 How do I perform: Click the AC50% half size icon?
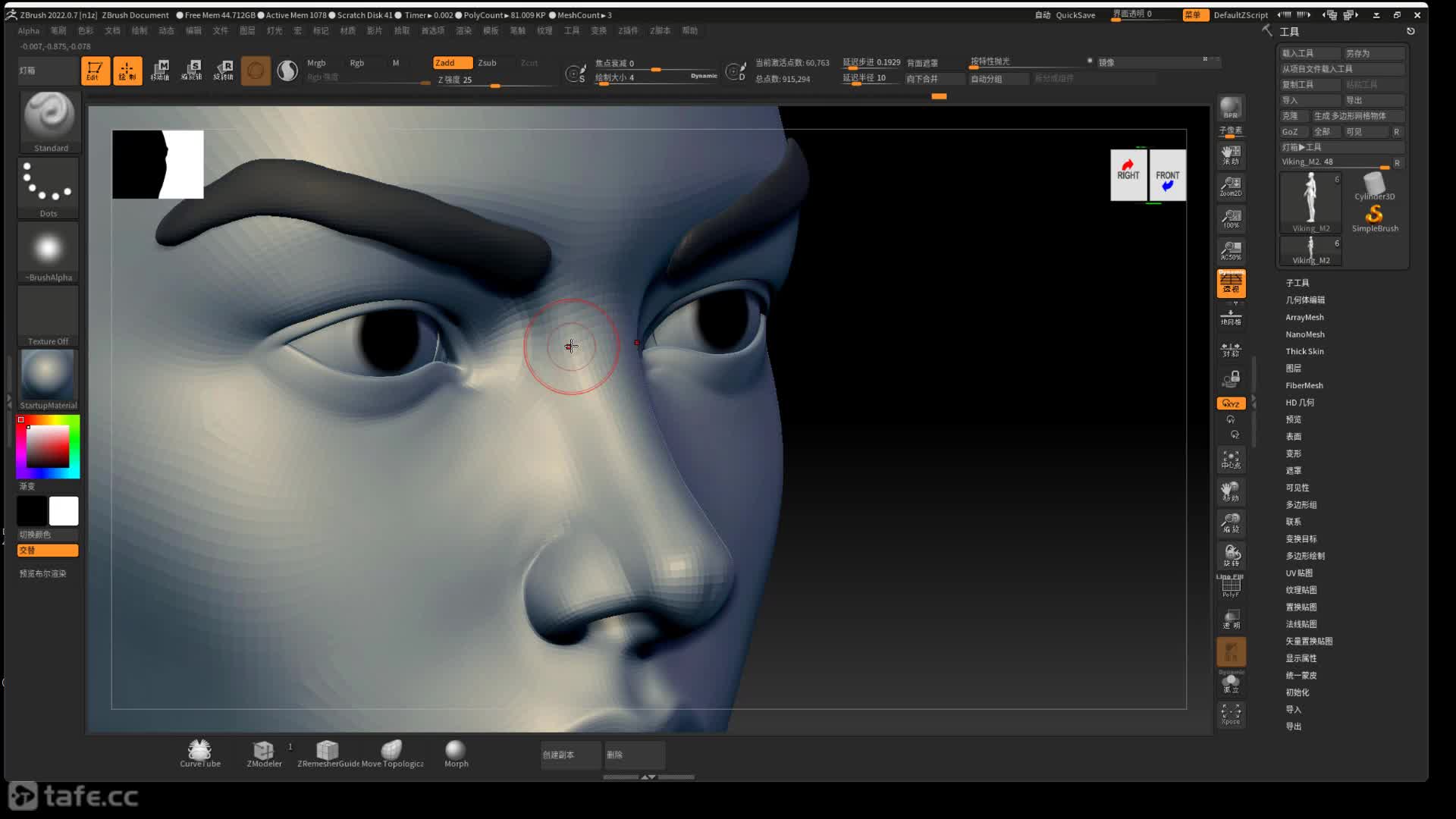[1231, 250]
